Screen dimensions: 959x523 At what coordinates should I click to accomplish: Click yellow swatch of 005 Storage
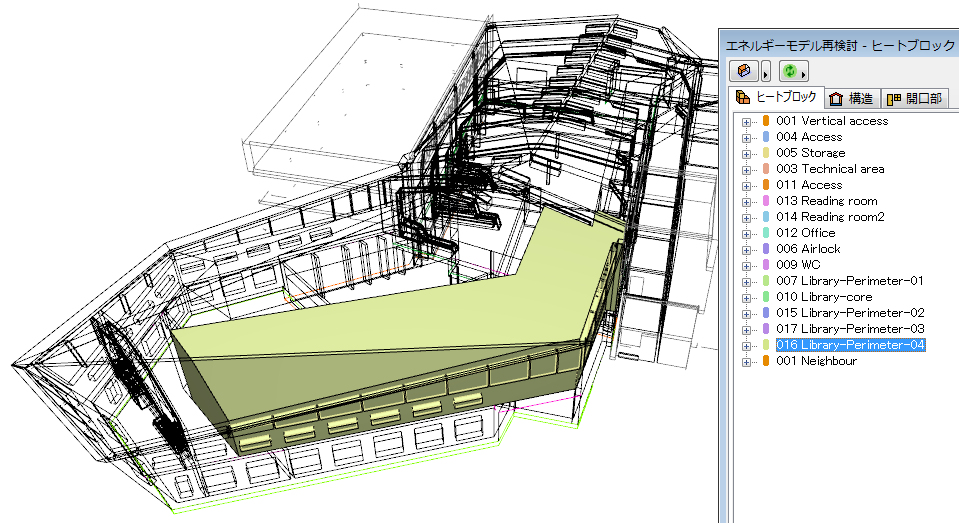click(766, 152)
